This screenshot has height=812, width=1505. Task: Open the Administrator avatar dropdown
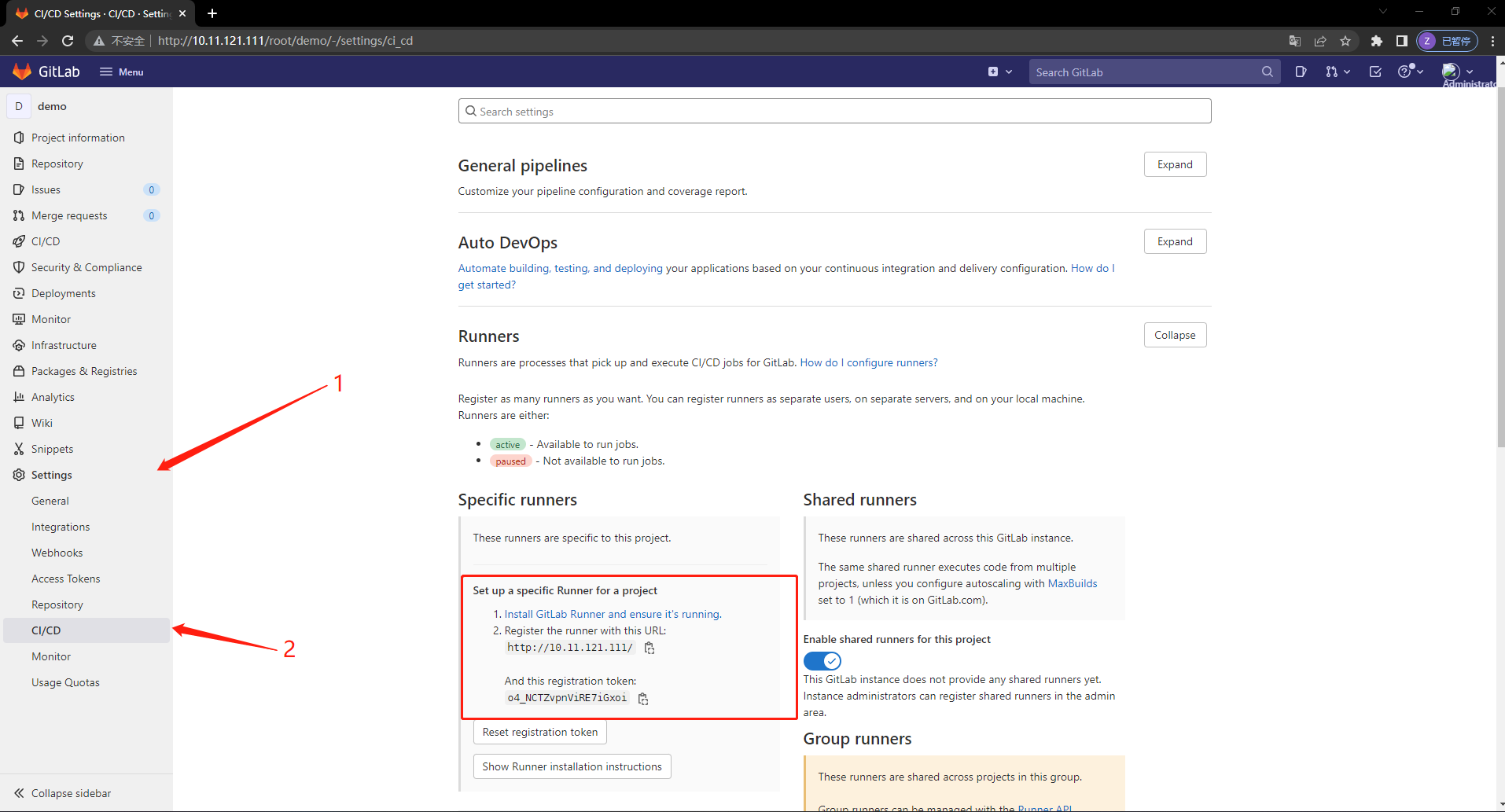pos(1458,72)
